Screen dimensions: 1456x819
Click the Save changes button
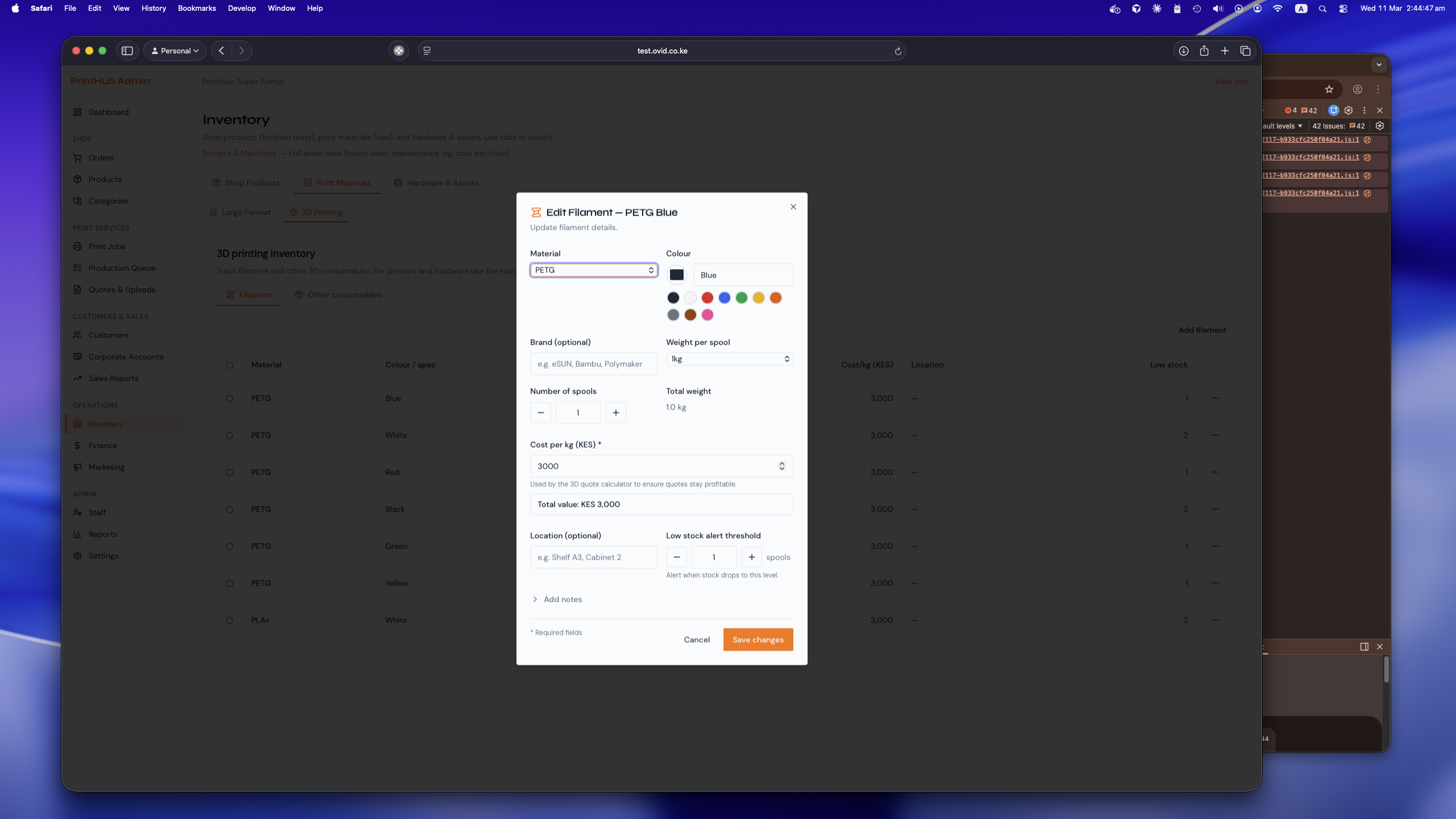tap(758, 640)
